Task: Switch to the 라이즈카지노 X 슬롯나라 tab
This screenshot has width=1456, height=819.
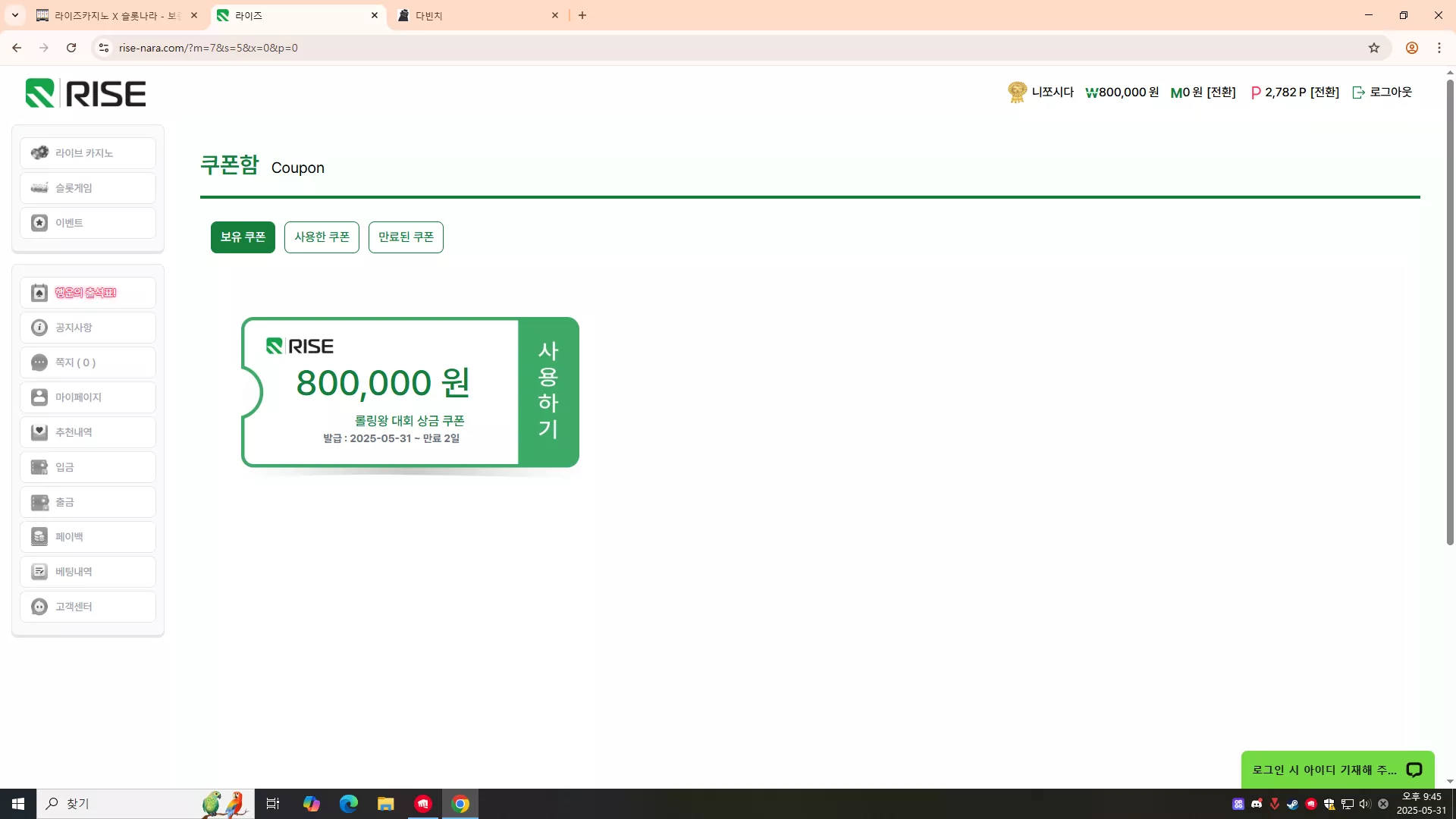Action: [117, 15]
